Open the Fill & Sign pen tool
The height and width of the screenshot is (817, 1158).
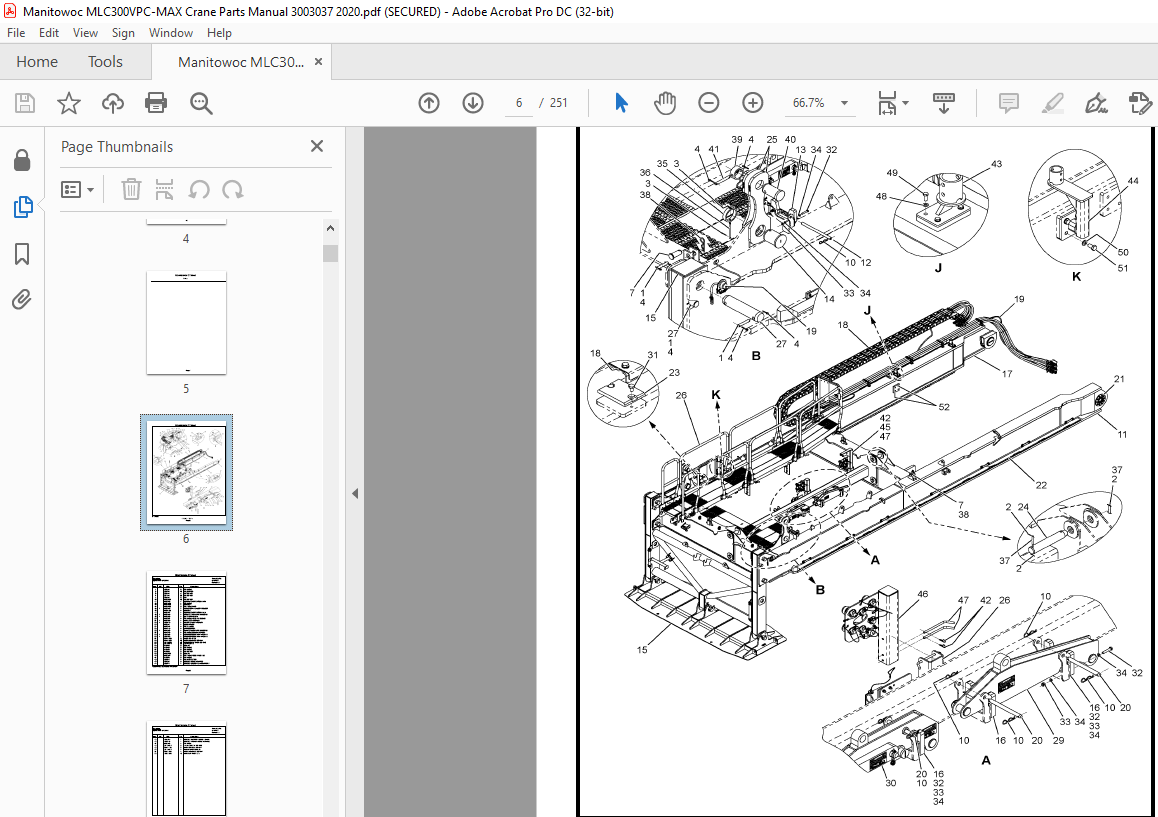1096,103
